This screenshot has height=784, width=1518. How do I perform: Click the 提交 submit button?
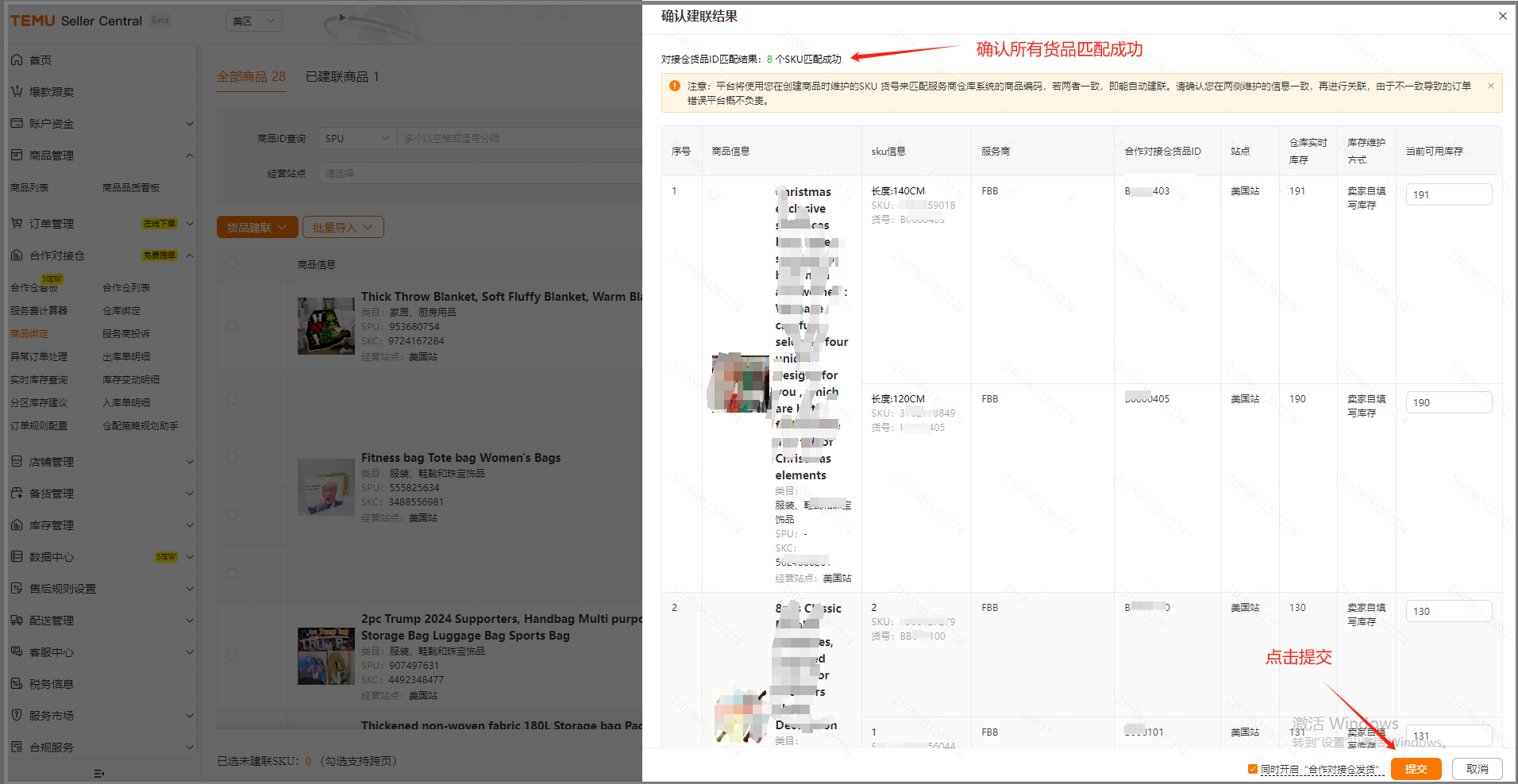click(1416, 769)
